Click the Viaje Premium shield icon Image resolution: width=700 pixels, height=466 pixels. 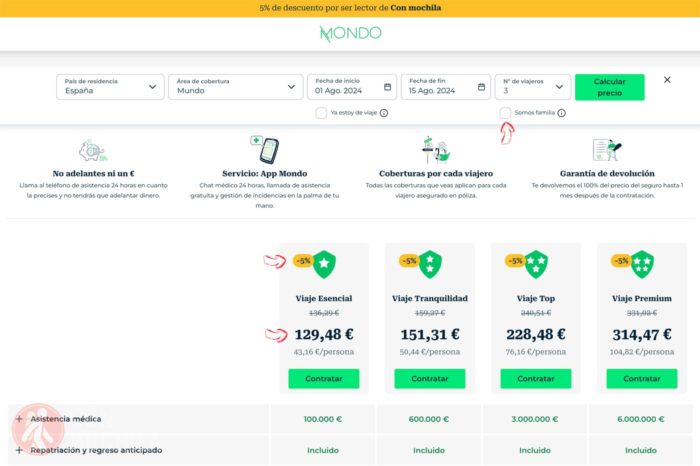coord(642,264)
